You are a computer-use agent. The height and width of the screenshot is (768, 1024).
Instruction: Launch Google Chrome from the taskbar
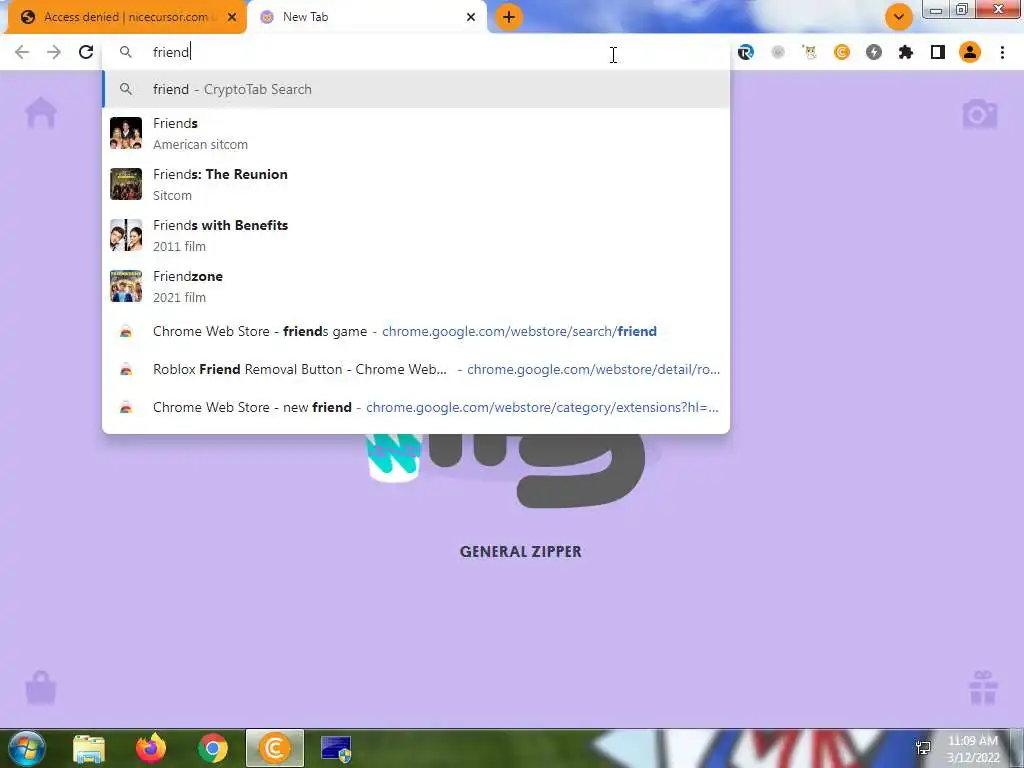pyautogui.click(x=213, y=748)
